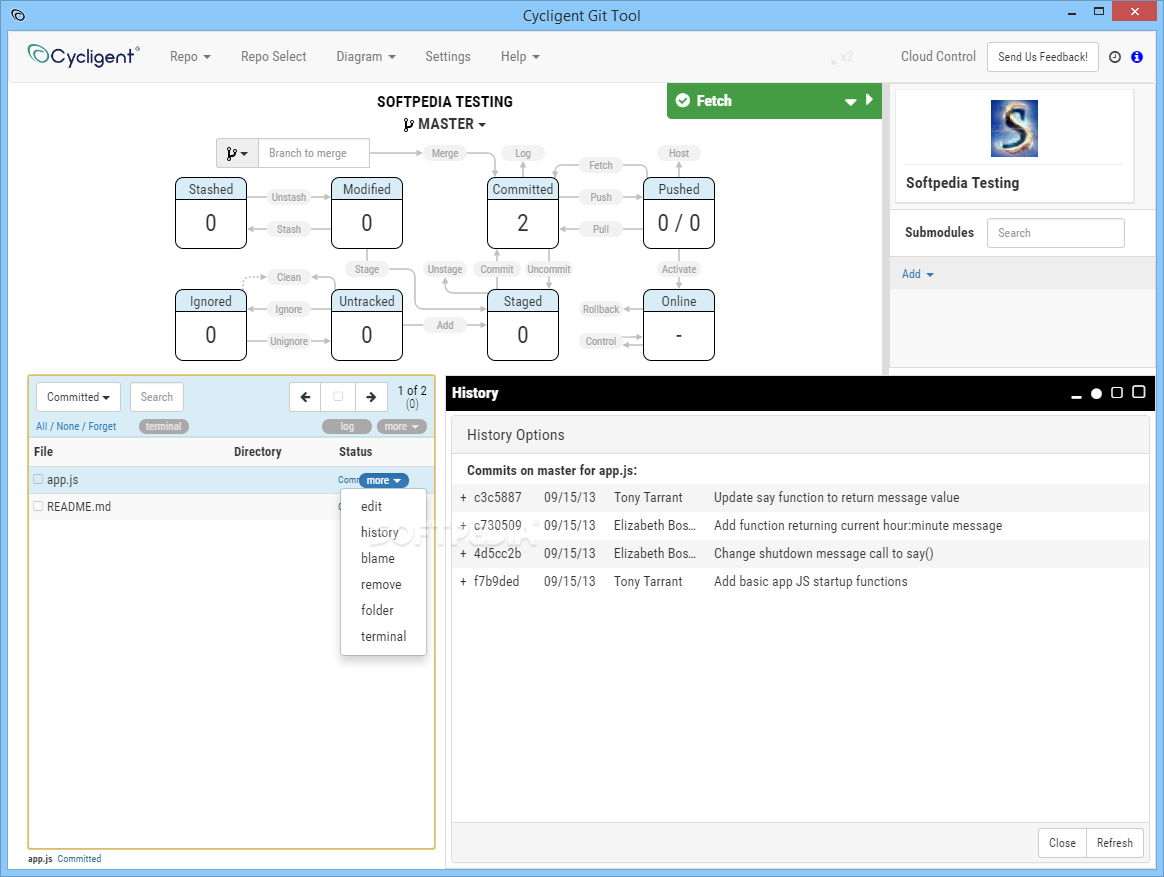Check the README.md file checkbox
The image size is (1164, 877).
pos(38,506)
